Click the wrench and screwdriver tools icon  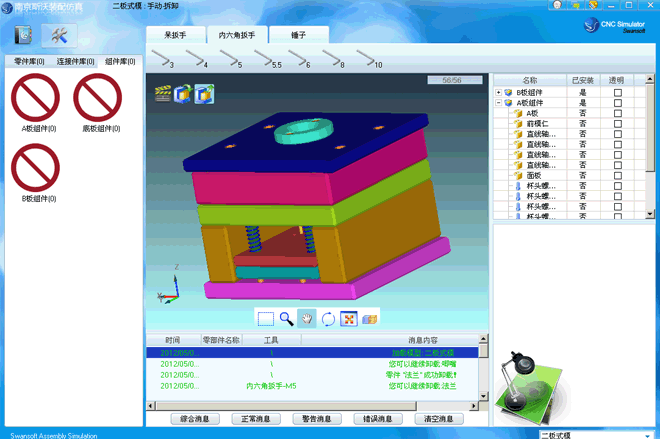(58, 36)
